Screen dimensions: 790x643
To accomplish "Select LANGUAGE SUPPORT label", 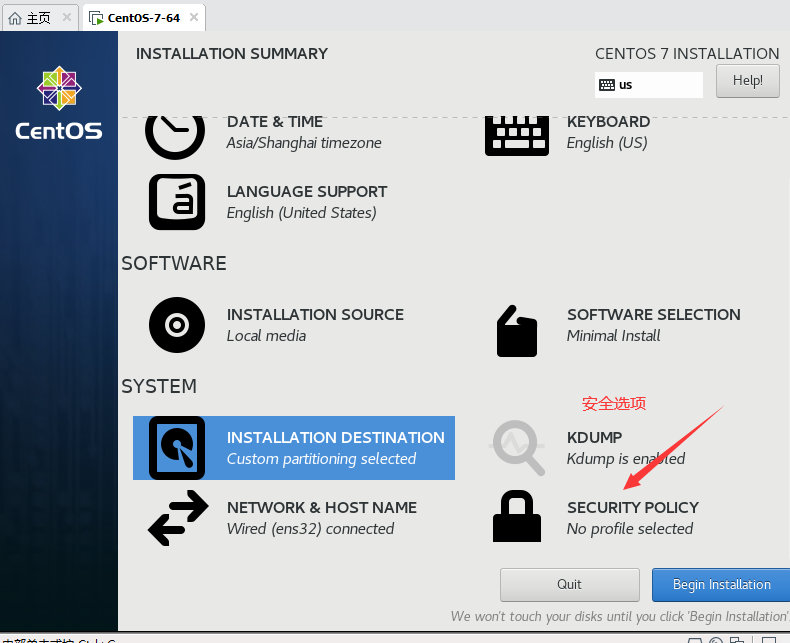I will click(307, 192).
